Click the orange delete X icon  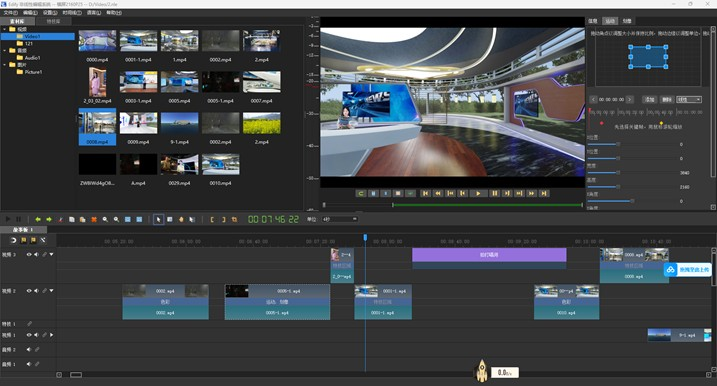94,220
